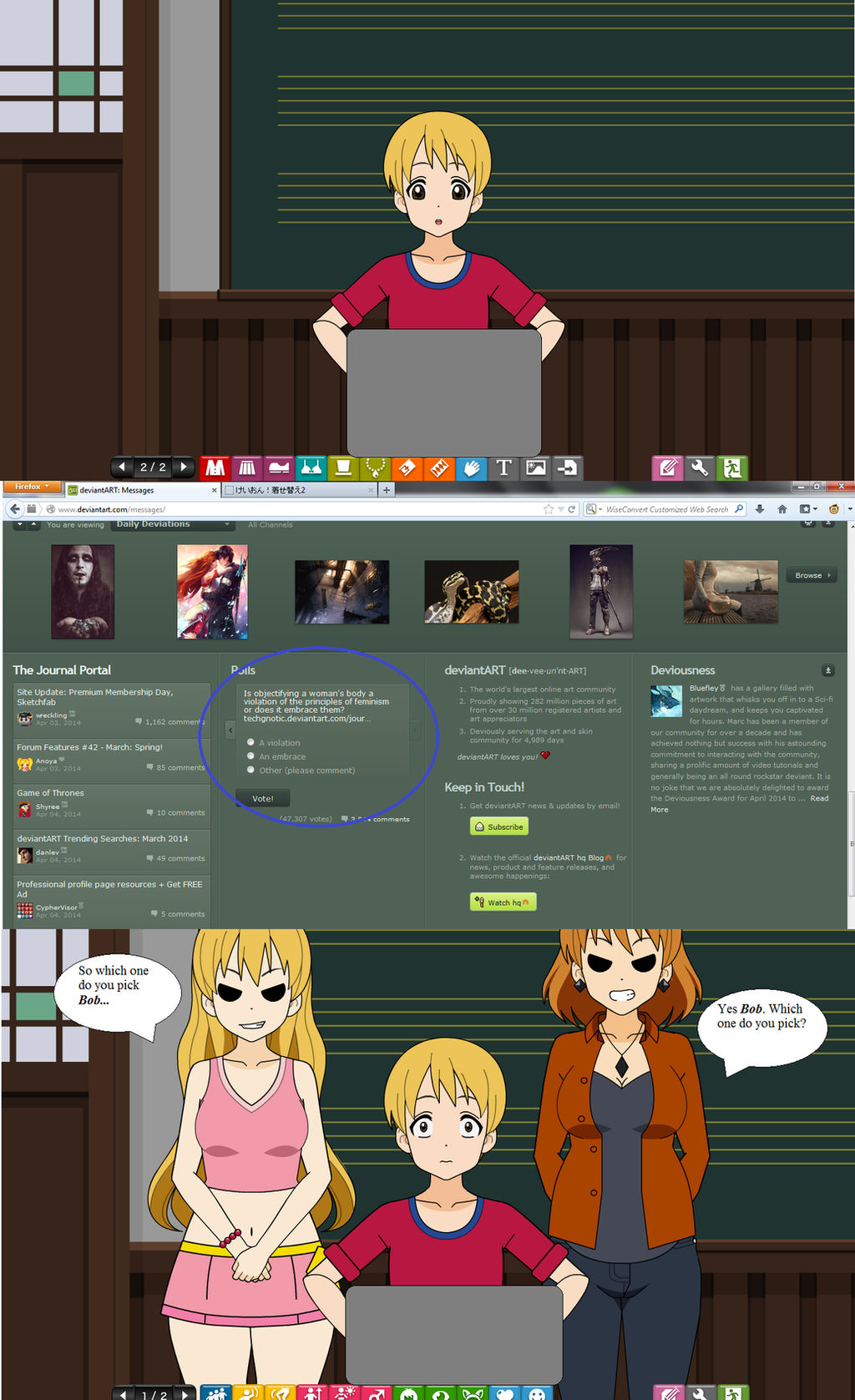Image resolution: width=855 pixels, height=1400 pixels.
Task: Select the 'An embrace' poll option
Action: click(250, 756)
